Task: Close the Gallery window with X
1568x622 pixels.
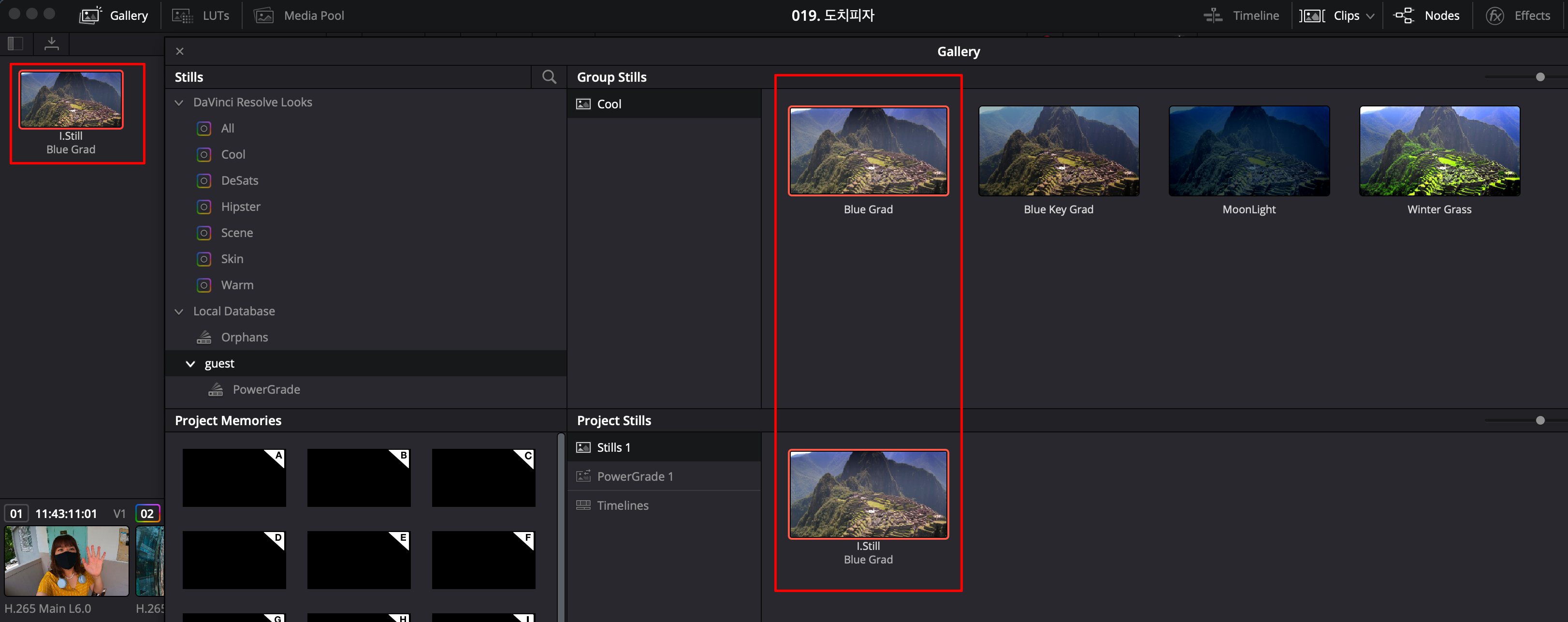Action: (179, 51)
